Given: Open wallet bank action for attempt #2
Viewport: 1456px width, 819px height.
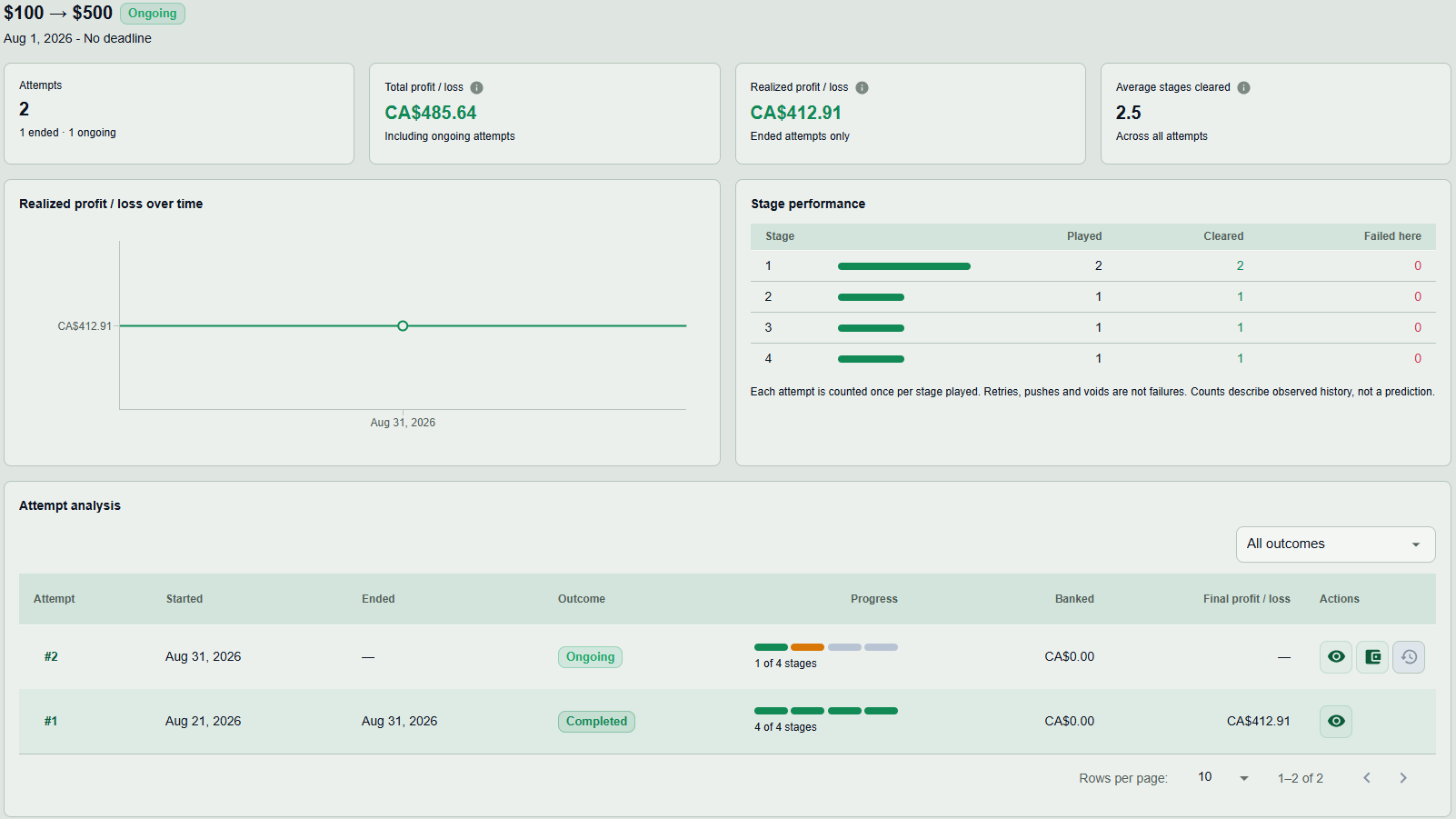Looking at the screenshot, I should [x=1372, y=657].
